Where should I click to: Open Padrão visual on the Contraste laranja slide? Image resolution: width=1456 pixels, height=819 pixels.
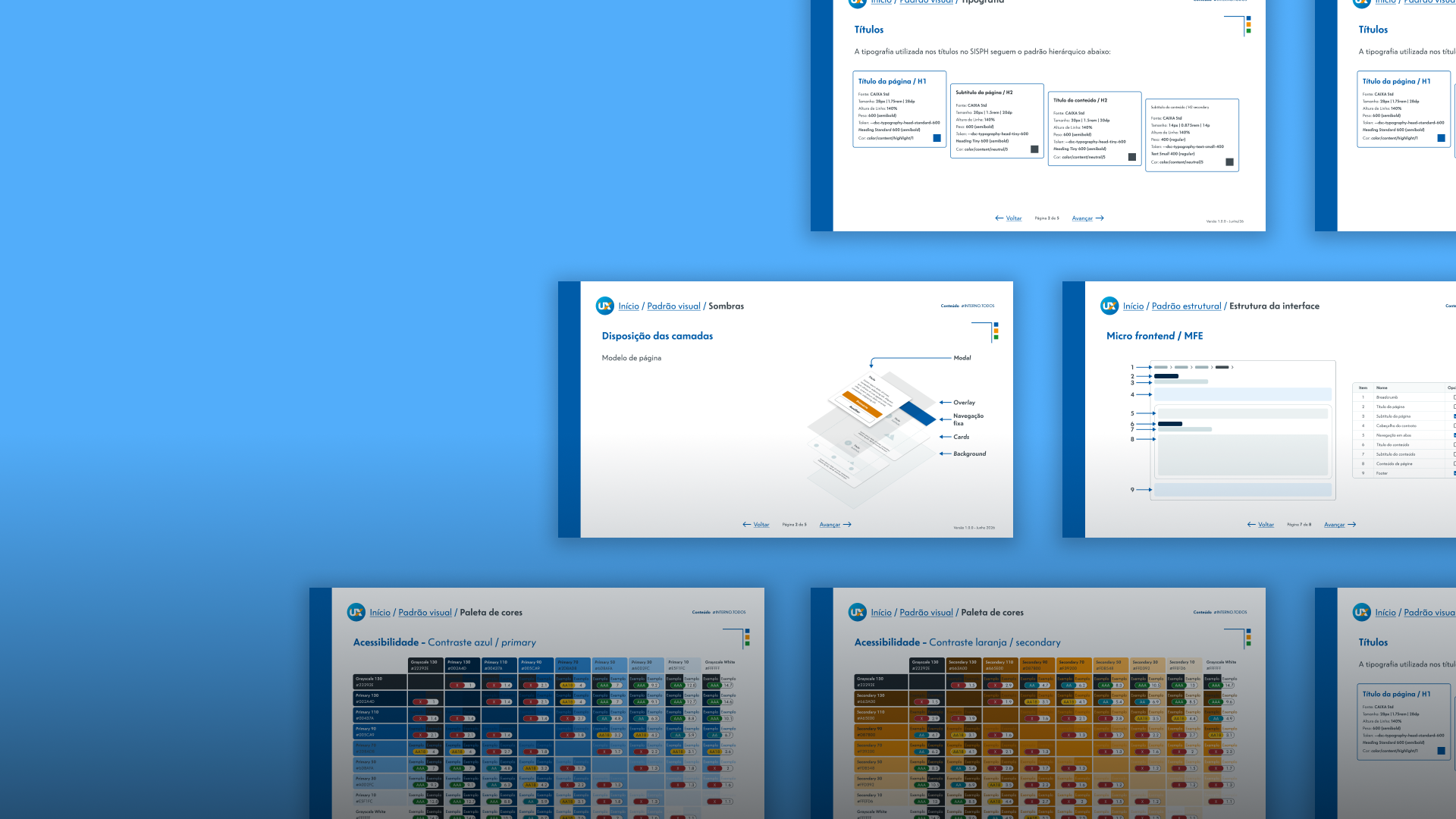926,613
